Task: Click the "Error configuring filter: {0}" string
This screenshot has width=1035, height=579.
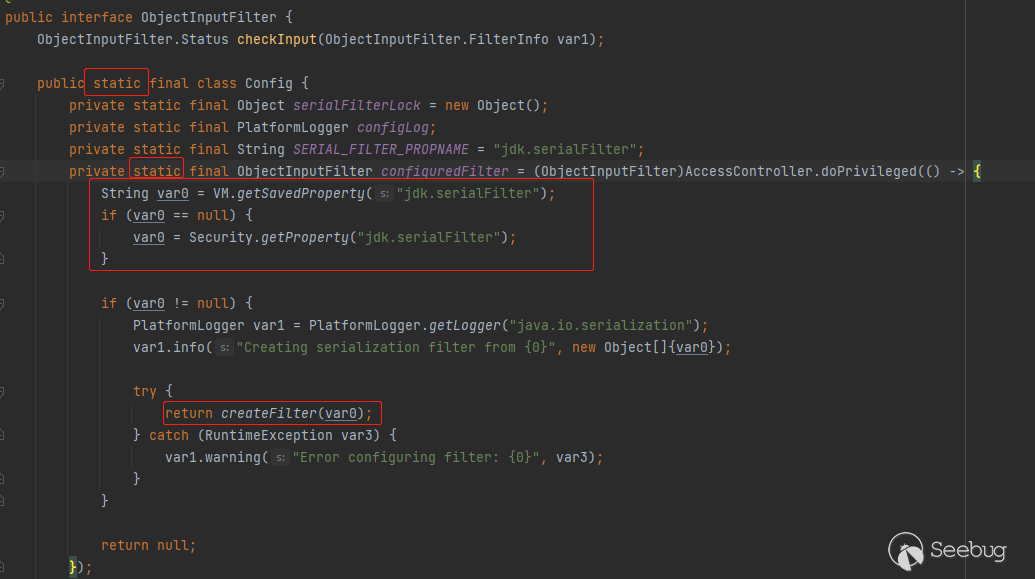Action: point(417,458)
